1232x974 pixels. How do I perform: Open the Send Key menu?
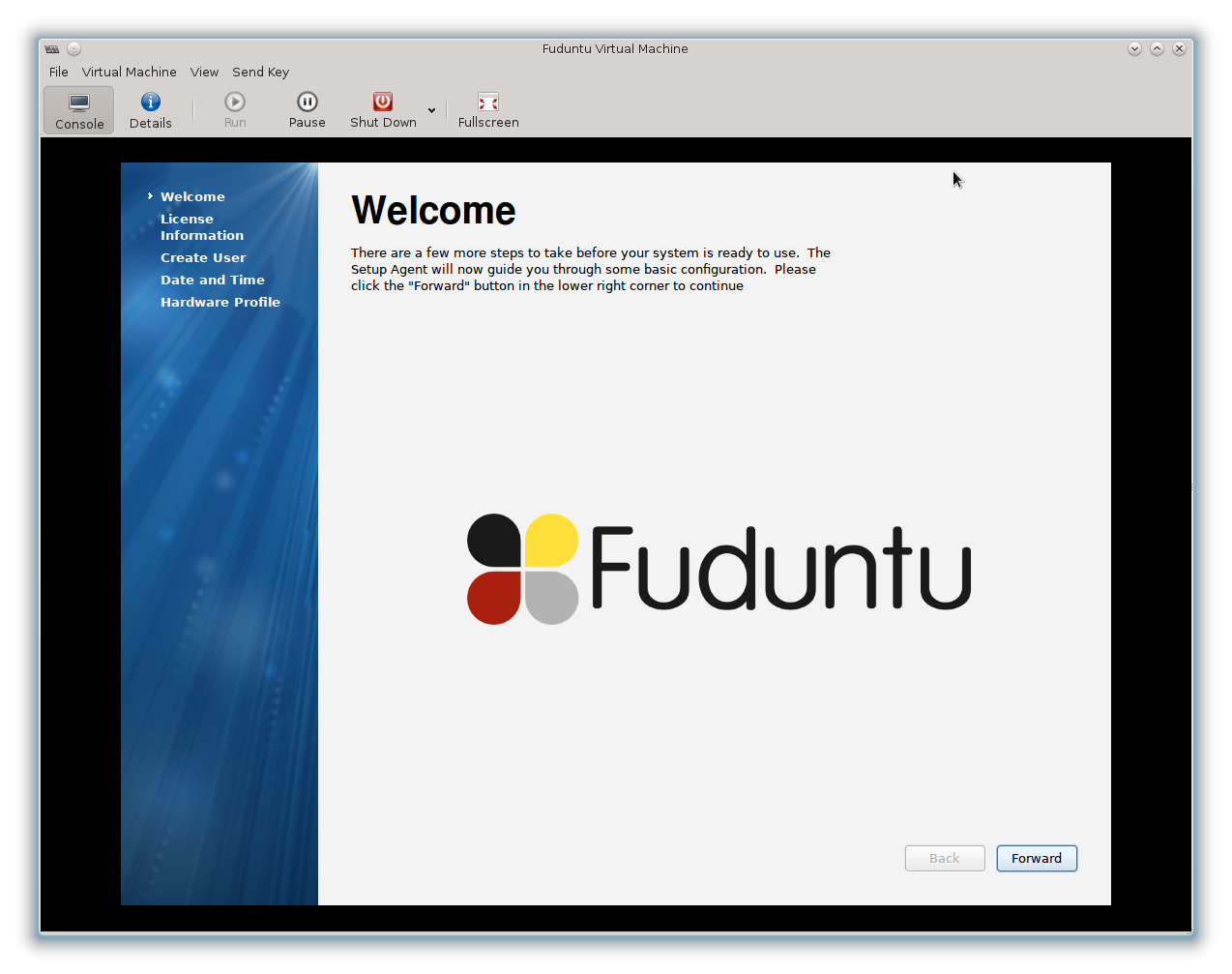[x=260, y=72]
